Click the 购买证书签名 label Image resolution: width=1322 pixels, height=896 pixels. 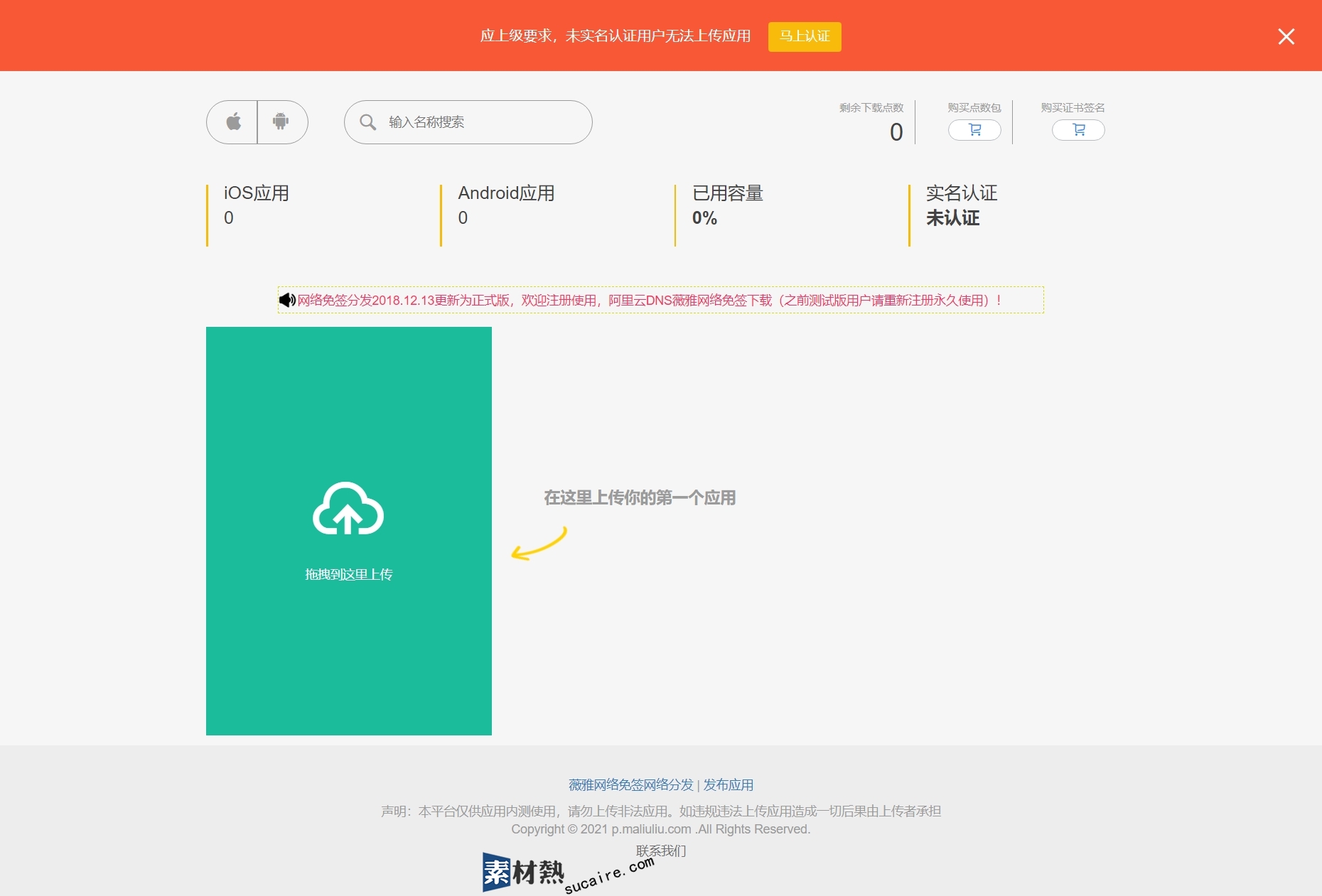point(1073,108)
